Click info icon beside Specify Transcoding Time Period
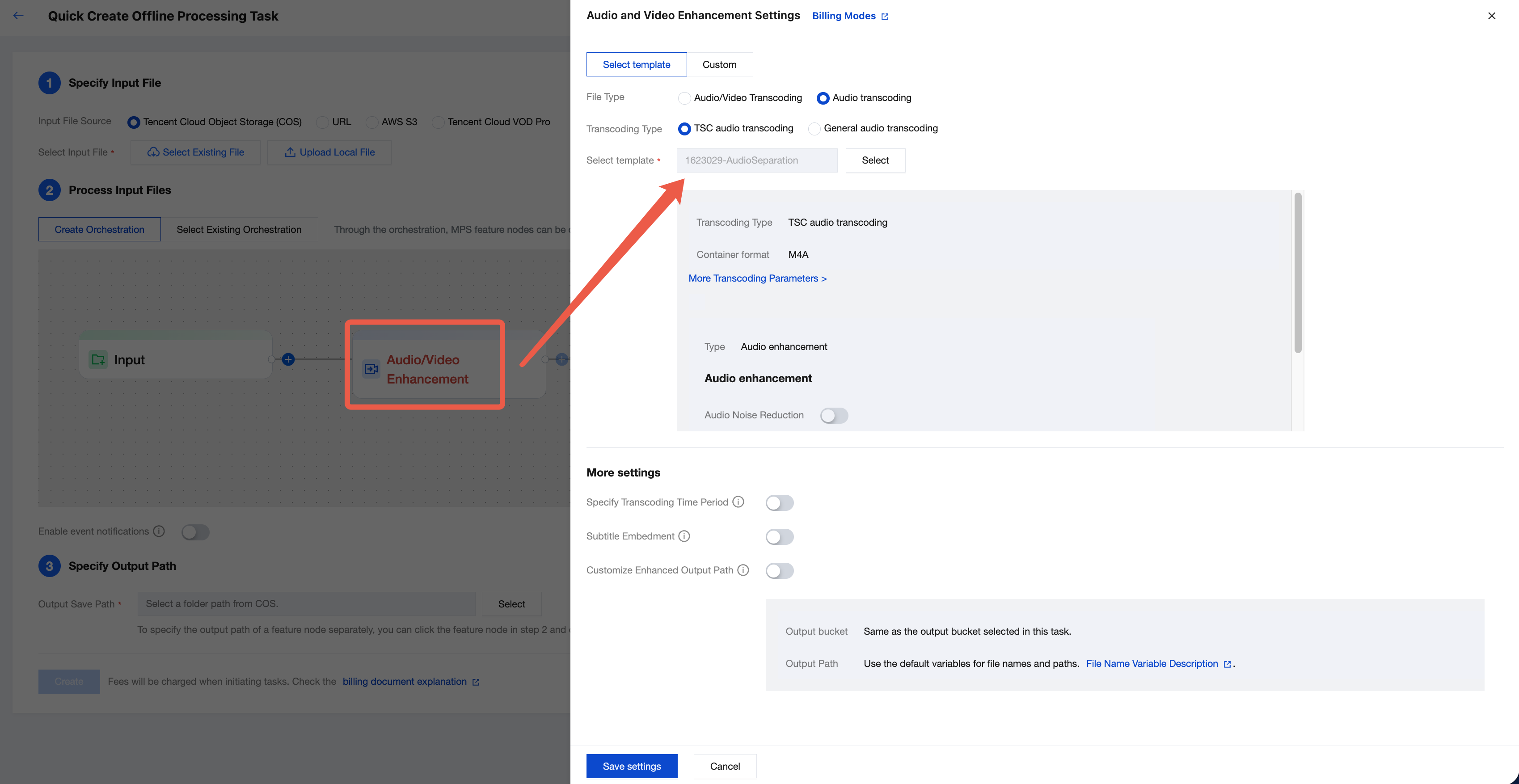 (x=738, y=502)
